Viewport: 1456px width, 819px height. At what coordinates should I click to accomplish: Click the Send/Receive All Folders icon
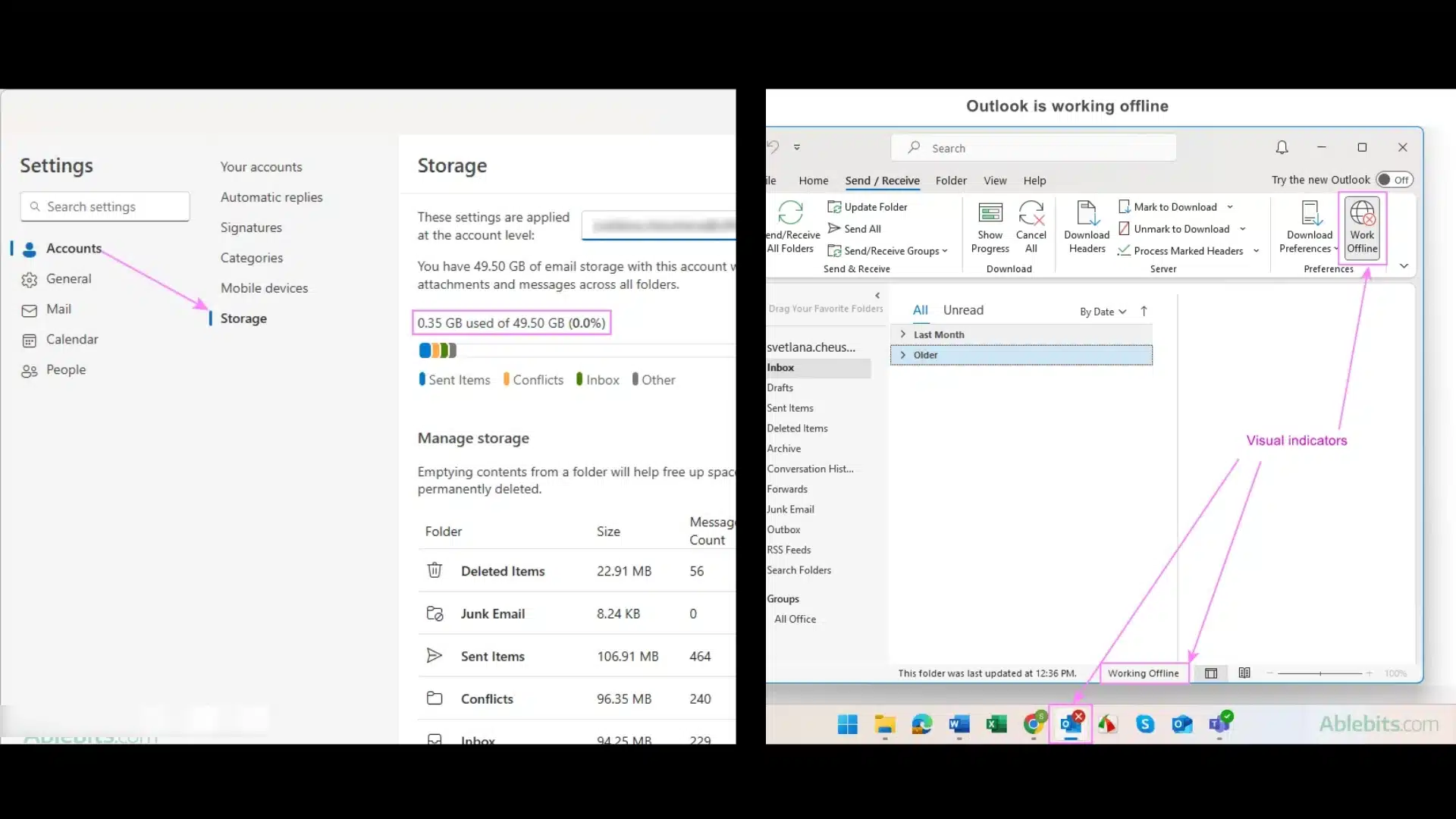coord(790,212)
